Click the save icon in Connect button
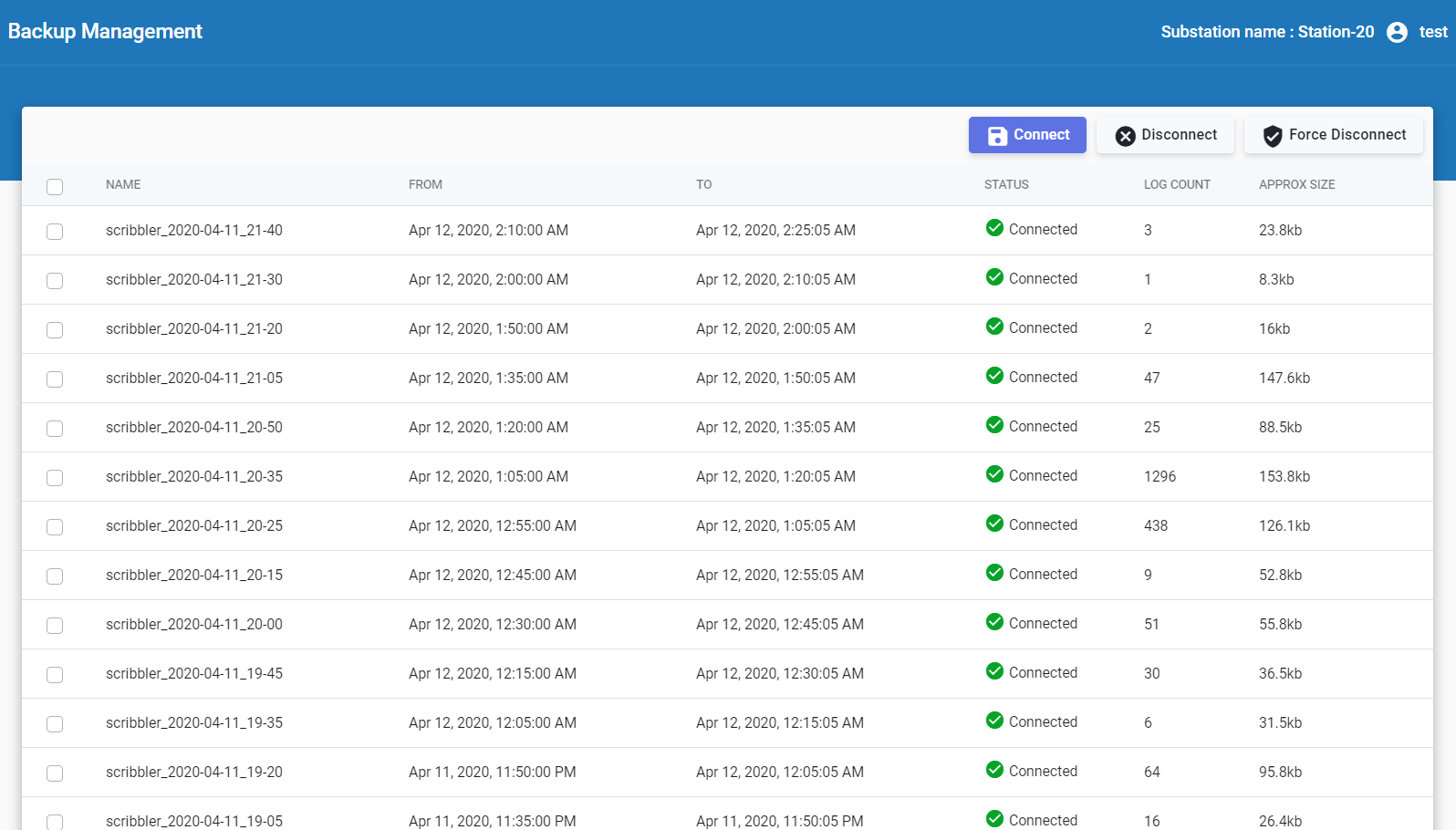The image size is (1456, 830). (997, 135)
